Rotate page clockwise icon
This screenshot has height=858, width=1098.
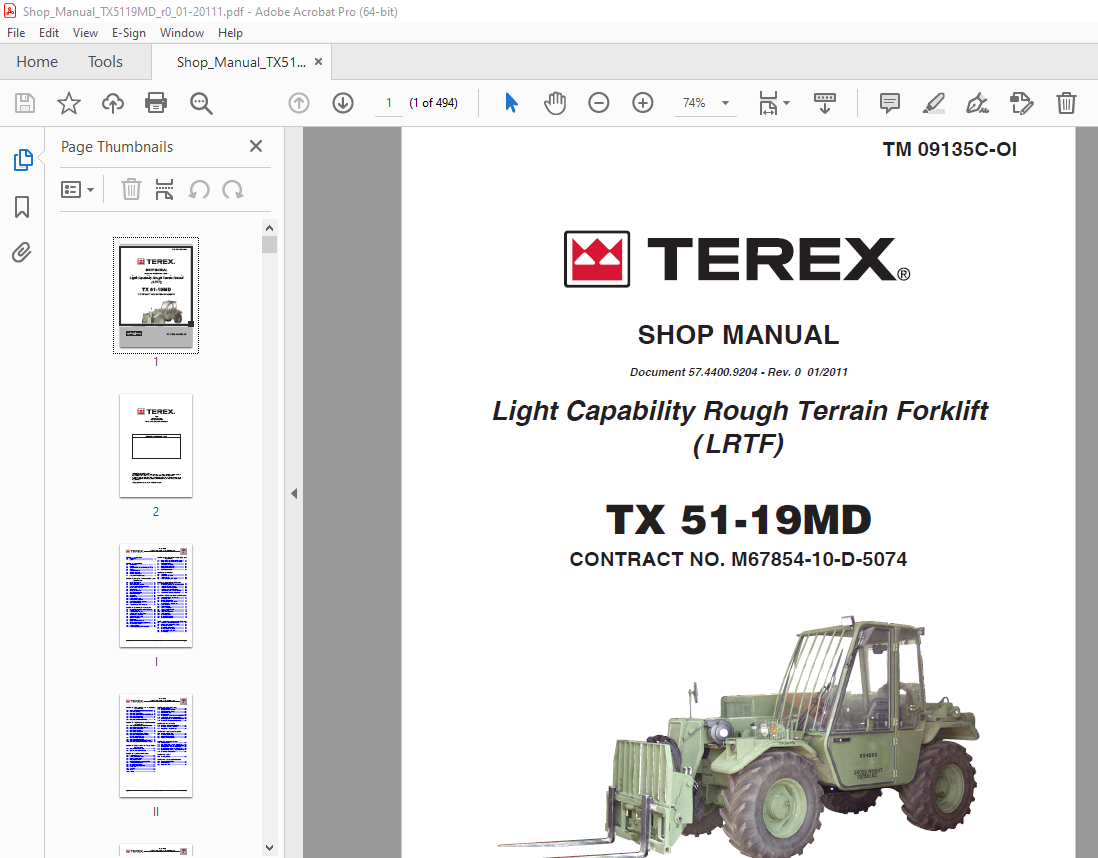click(x=232, y=189)
